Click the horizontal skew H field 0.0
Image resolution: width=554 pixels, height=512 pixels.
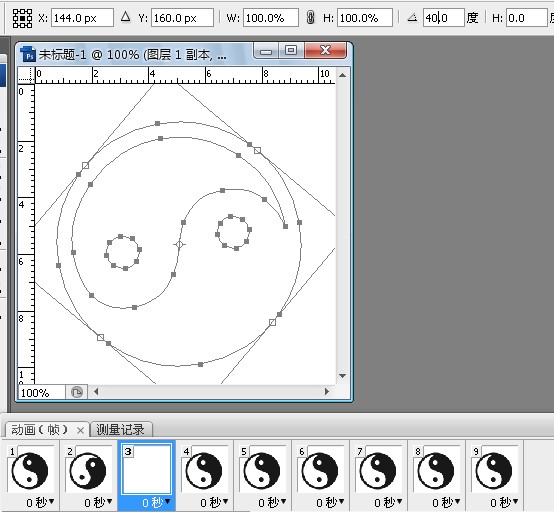pyautogui.click(x=526, y=18)
